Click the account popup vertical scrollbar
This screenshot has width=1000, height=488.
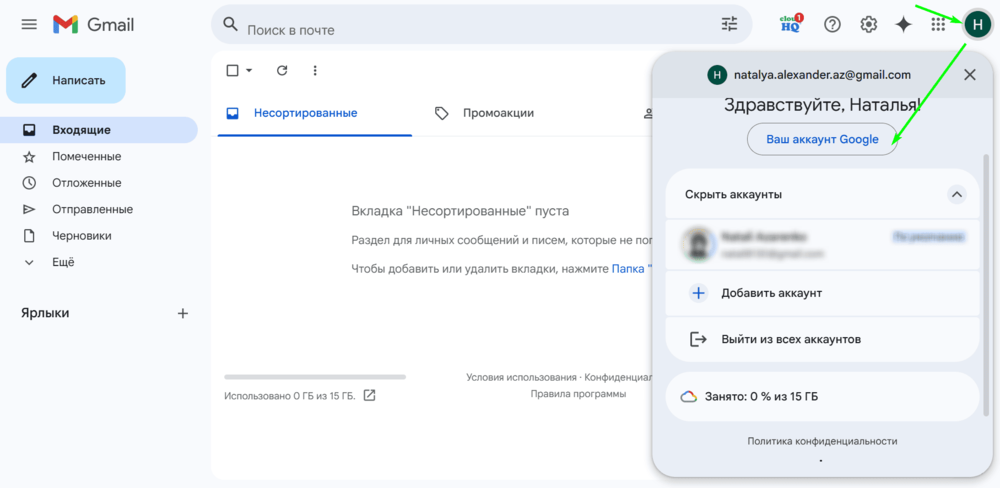click(x=987, y=284)
